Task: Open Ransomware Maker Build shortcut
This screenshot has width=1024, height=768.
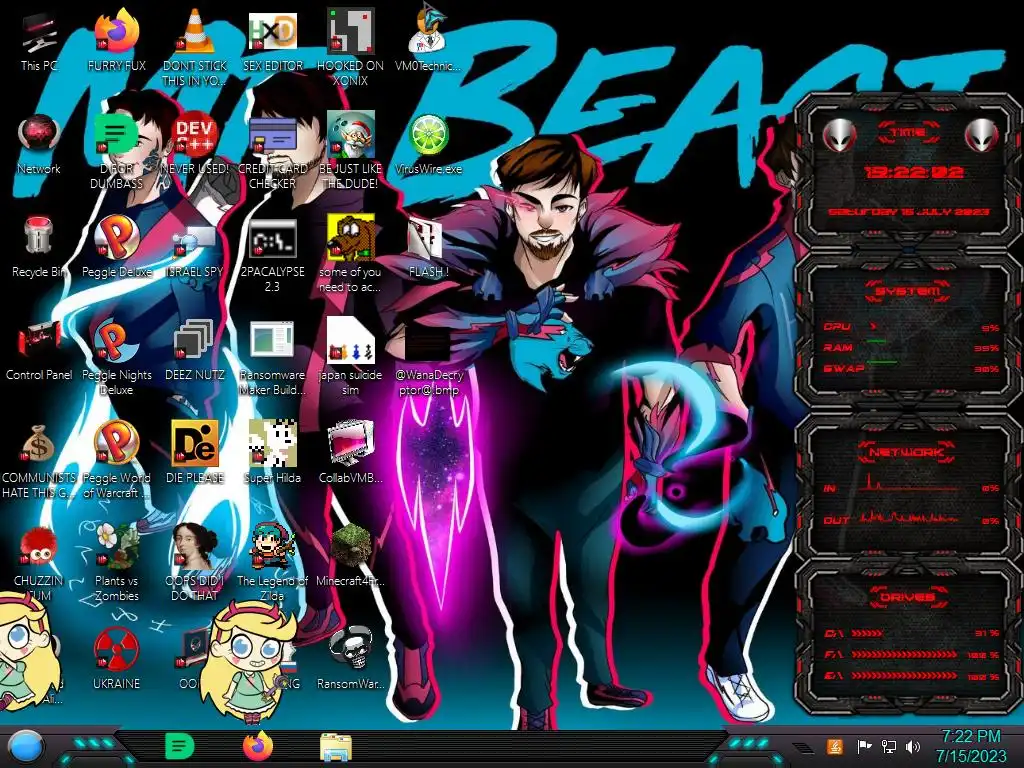Action: pos(272,358)
